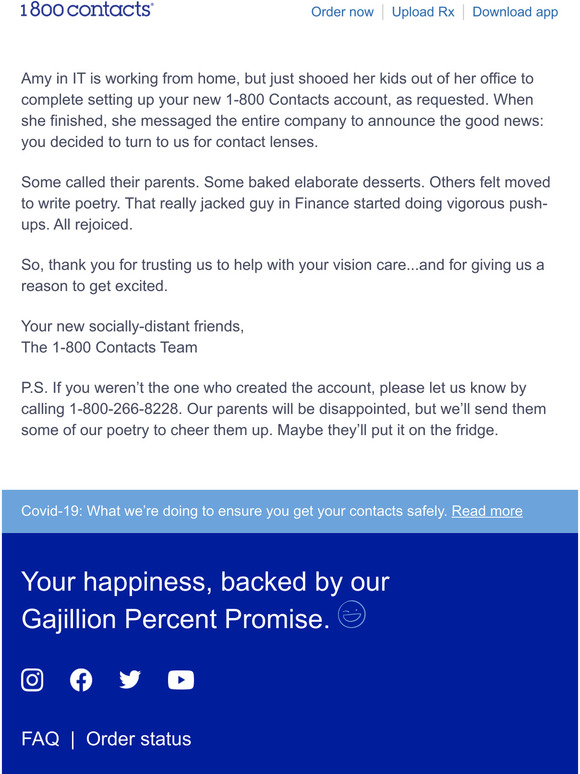Open the FAQ footer link
The image size is (580, 774).
(x=40, y=739)
